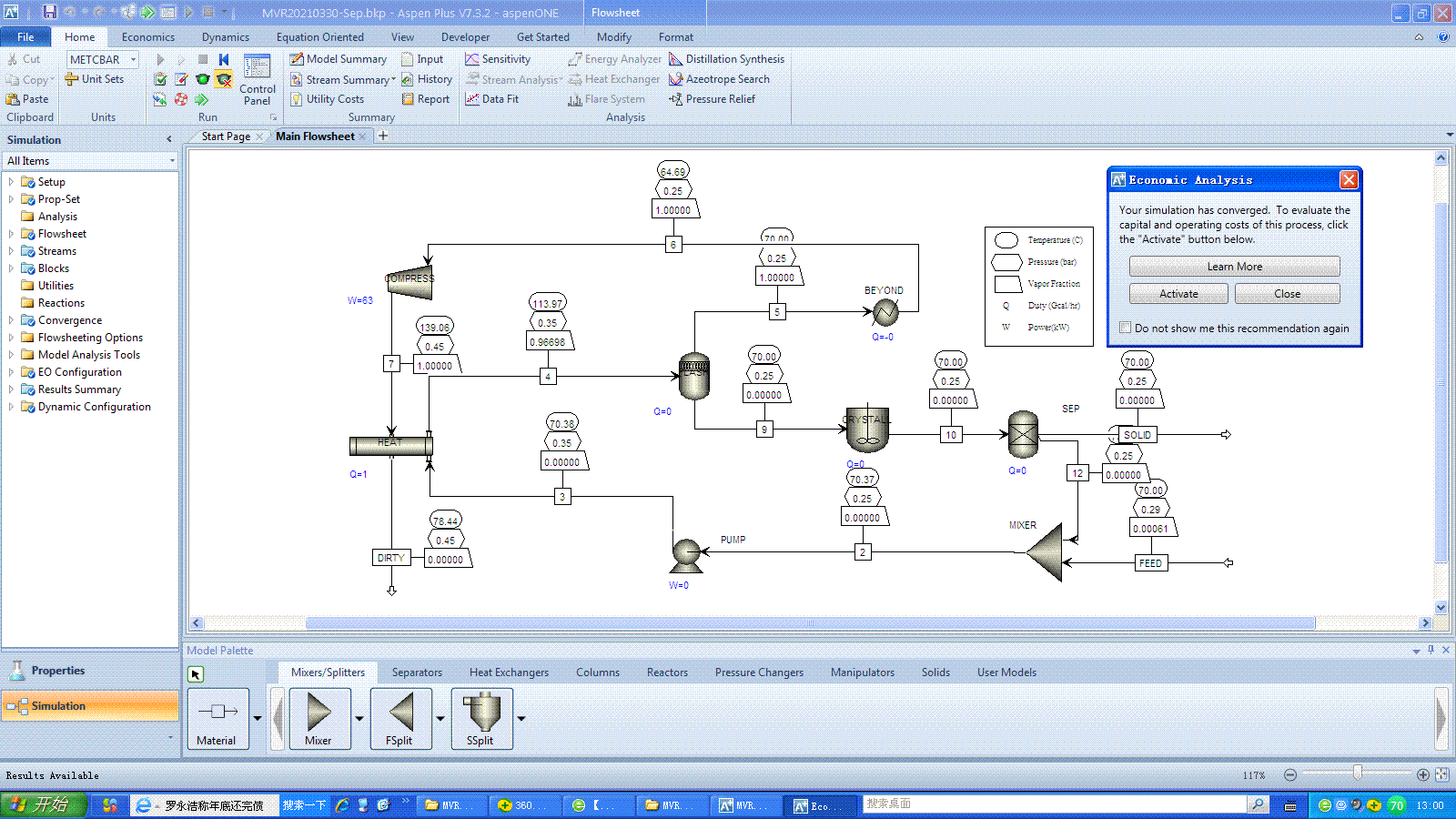Click the zoom slider handle
This screenshot has height=819, width=1456.
pyautogui.click(x=1358, y=773)
